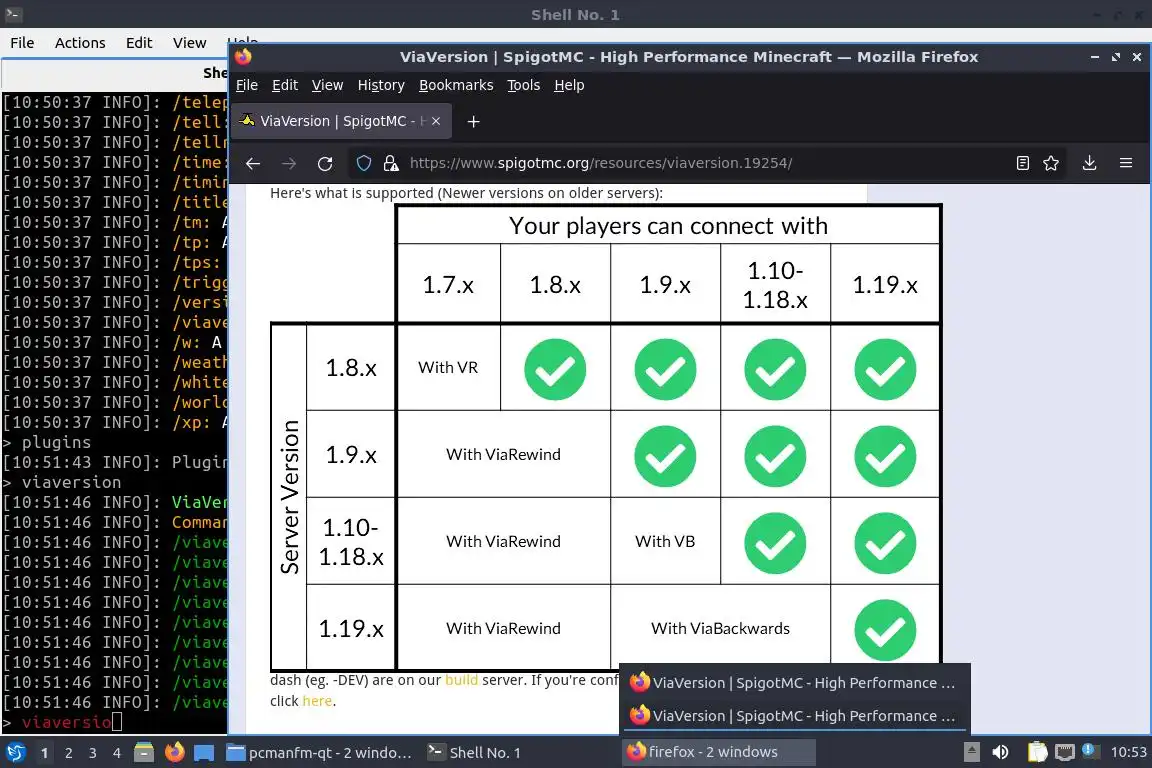Click 1.19.x column header in table
The image size is (1152, 768).
(x=885, y=284)
